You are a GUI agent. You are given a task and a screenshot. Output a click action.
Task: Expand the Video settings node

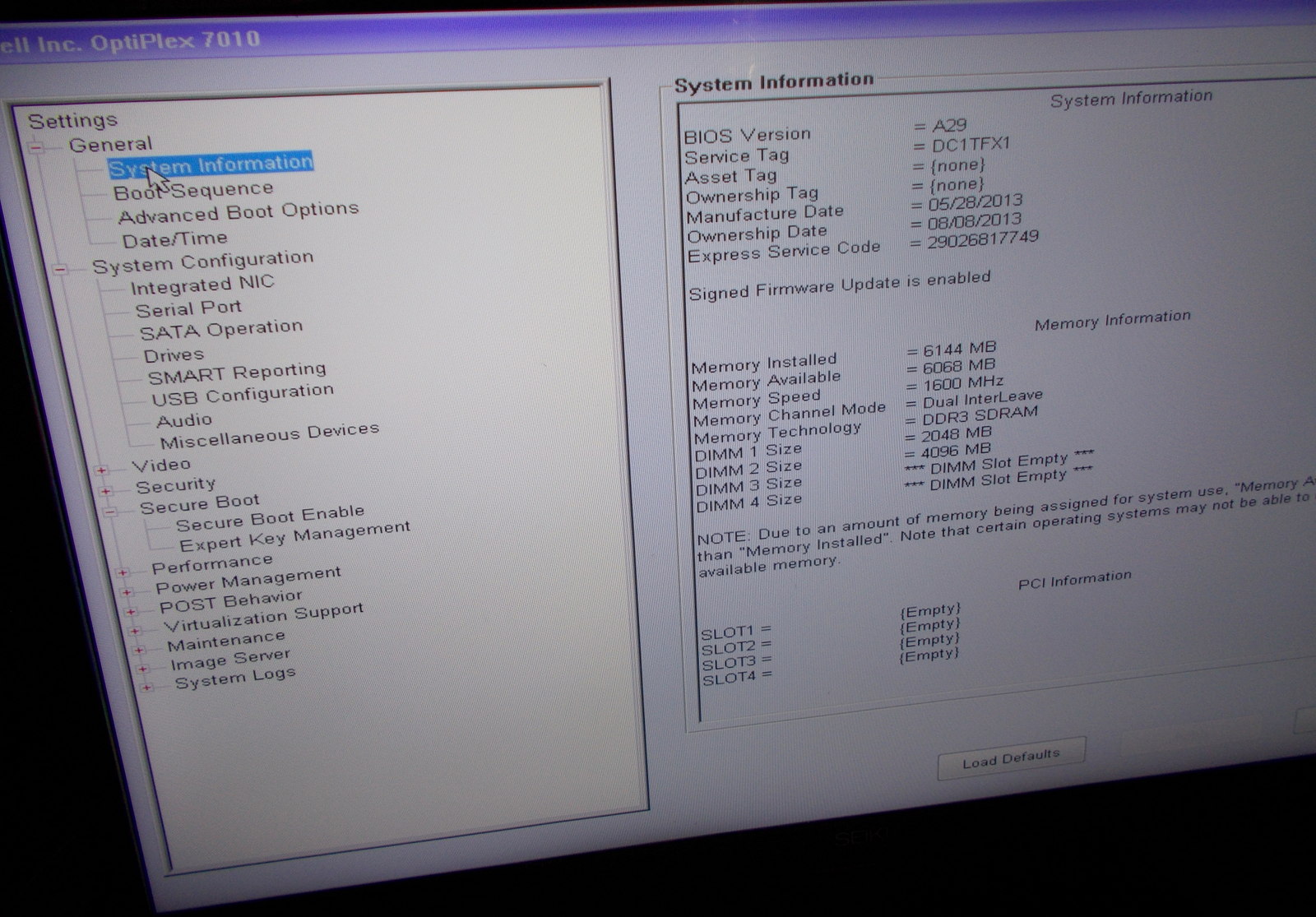coord(101,470)
